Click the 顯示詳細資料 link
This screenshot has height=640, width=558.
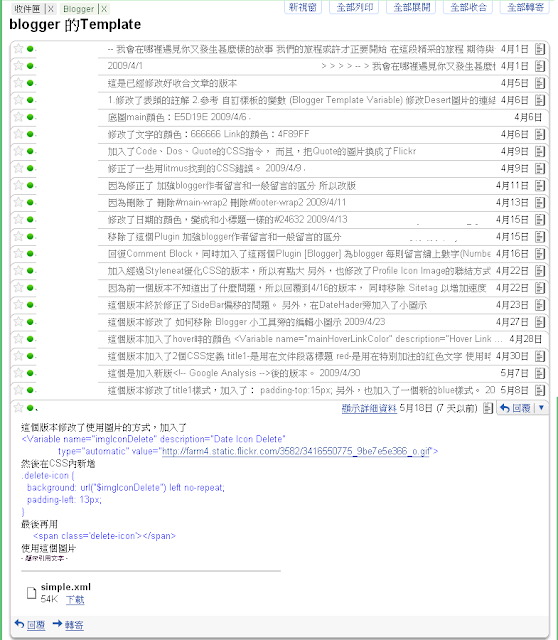click(369, 408)
